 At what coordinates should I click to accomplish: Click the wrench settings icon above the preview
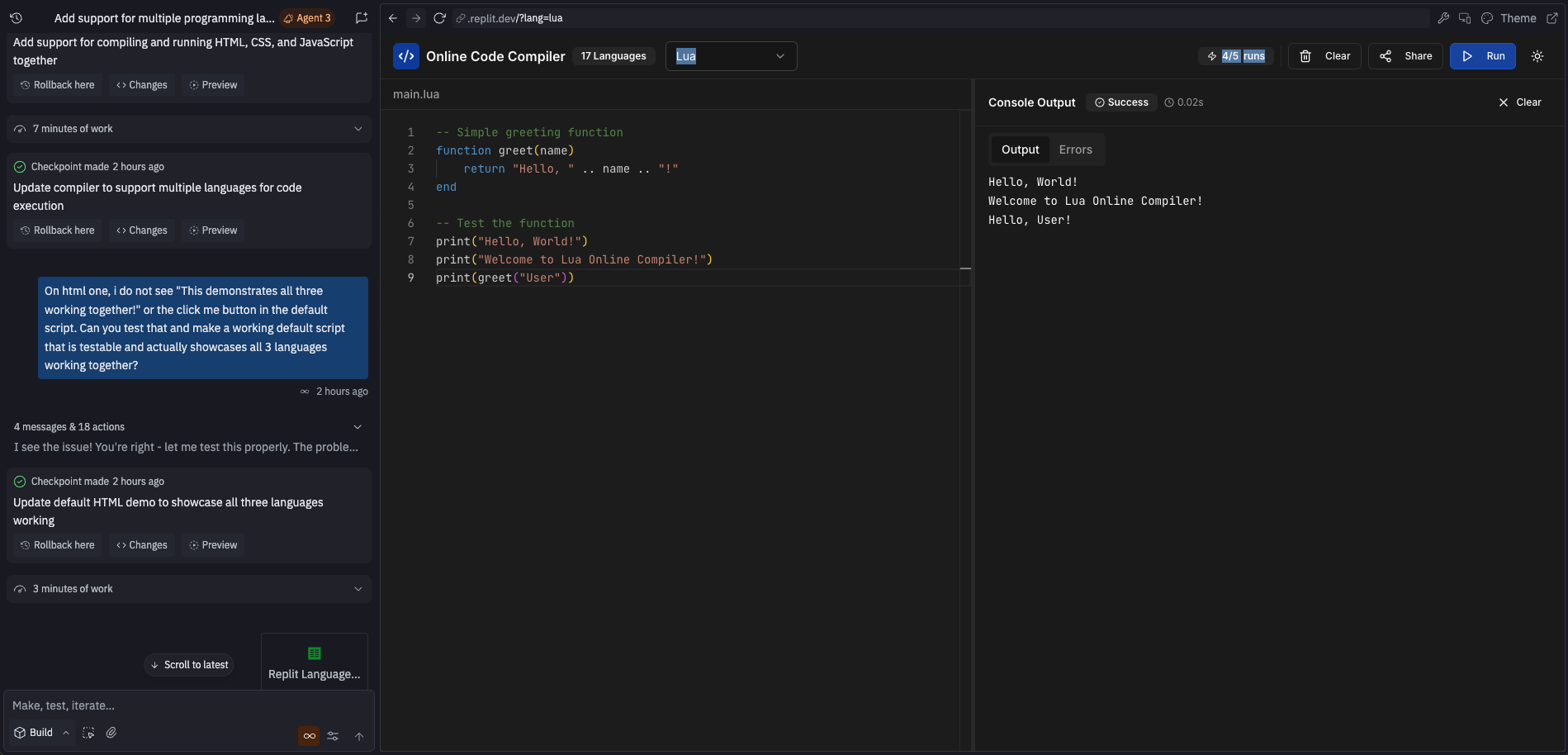click(x=1444, y=17)
